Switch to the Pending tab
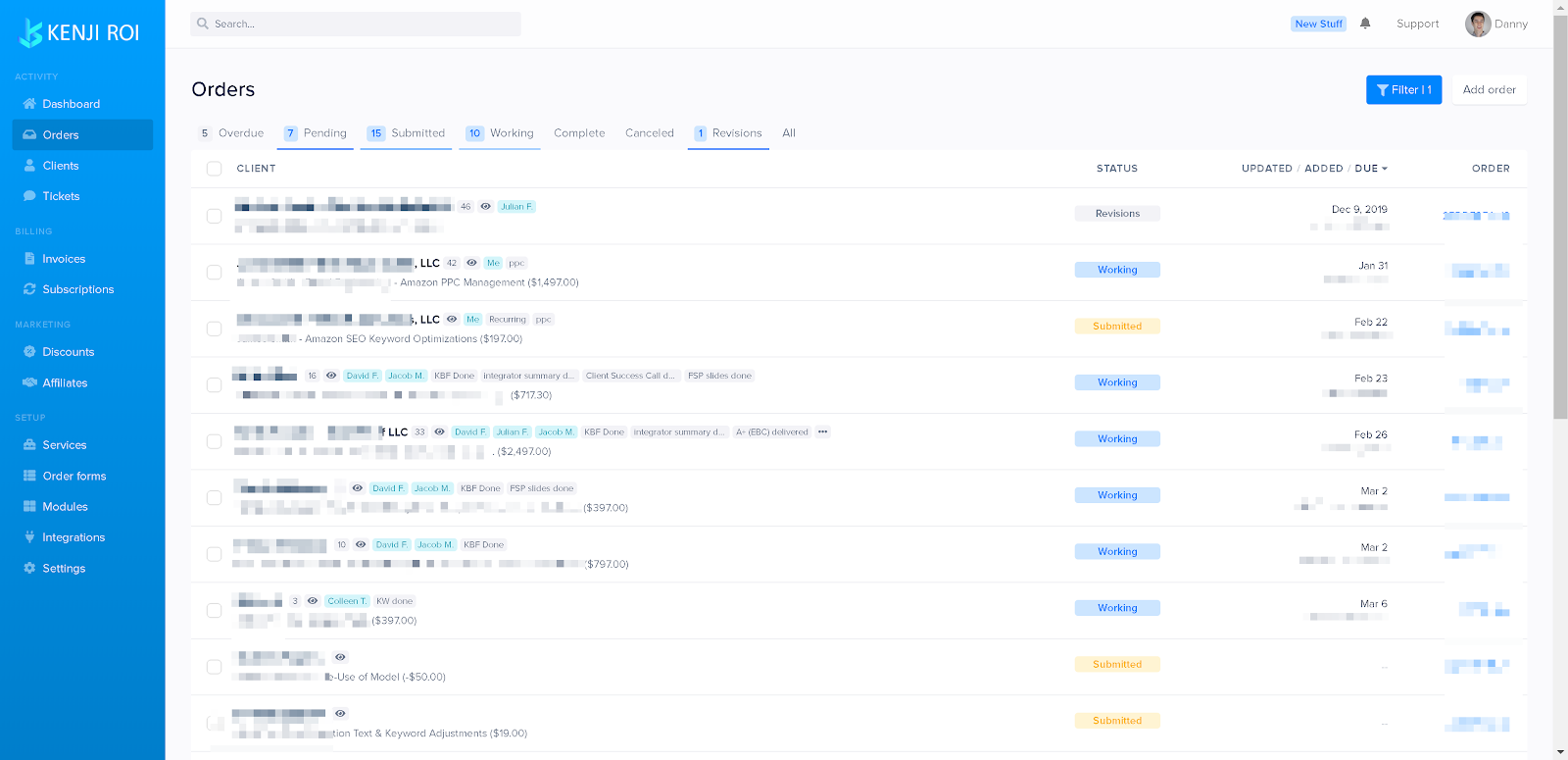 click(316, 133)
